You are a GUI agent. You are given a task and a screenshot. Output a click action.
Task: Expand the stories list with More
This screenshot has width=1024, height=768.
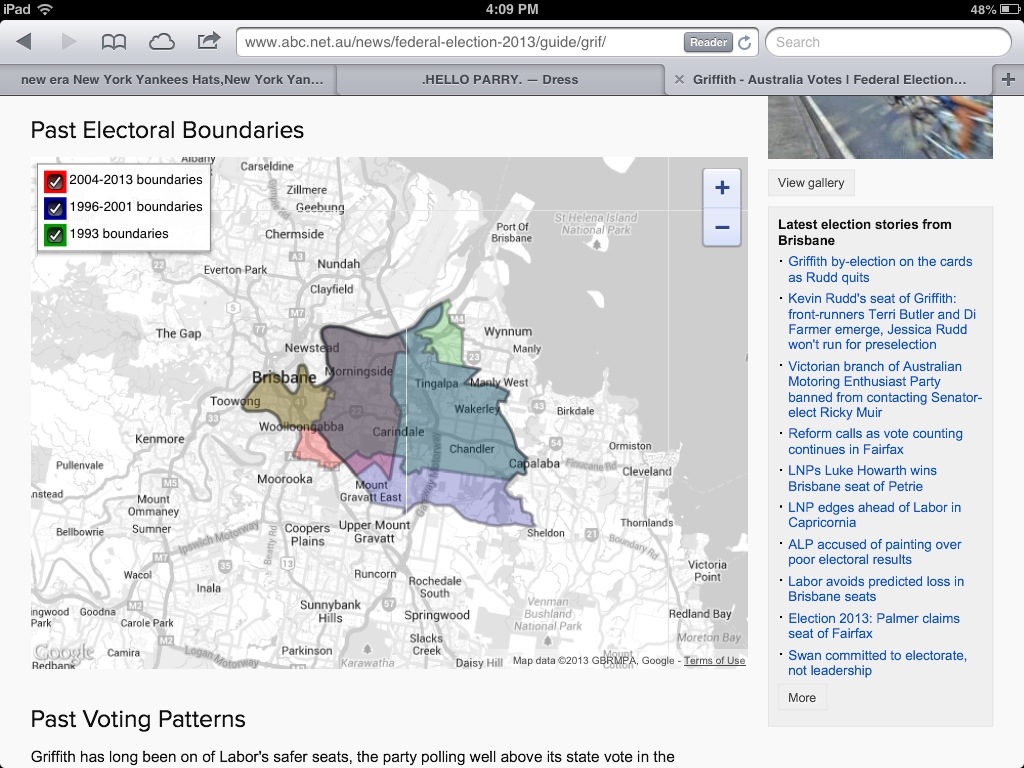pyautogui.click(x=801, y=698)
